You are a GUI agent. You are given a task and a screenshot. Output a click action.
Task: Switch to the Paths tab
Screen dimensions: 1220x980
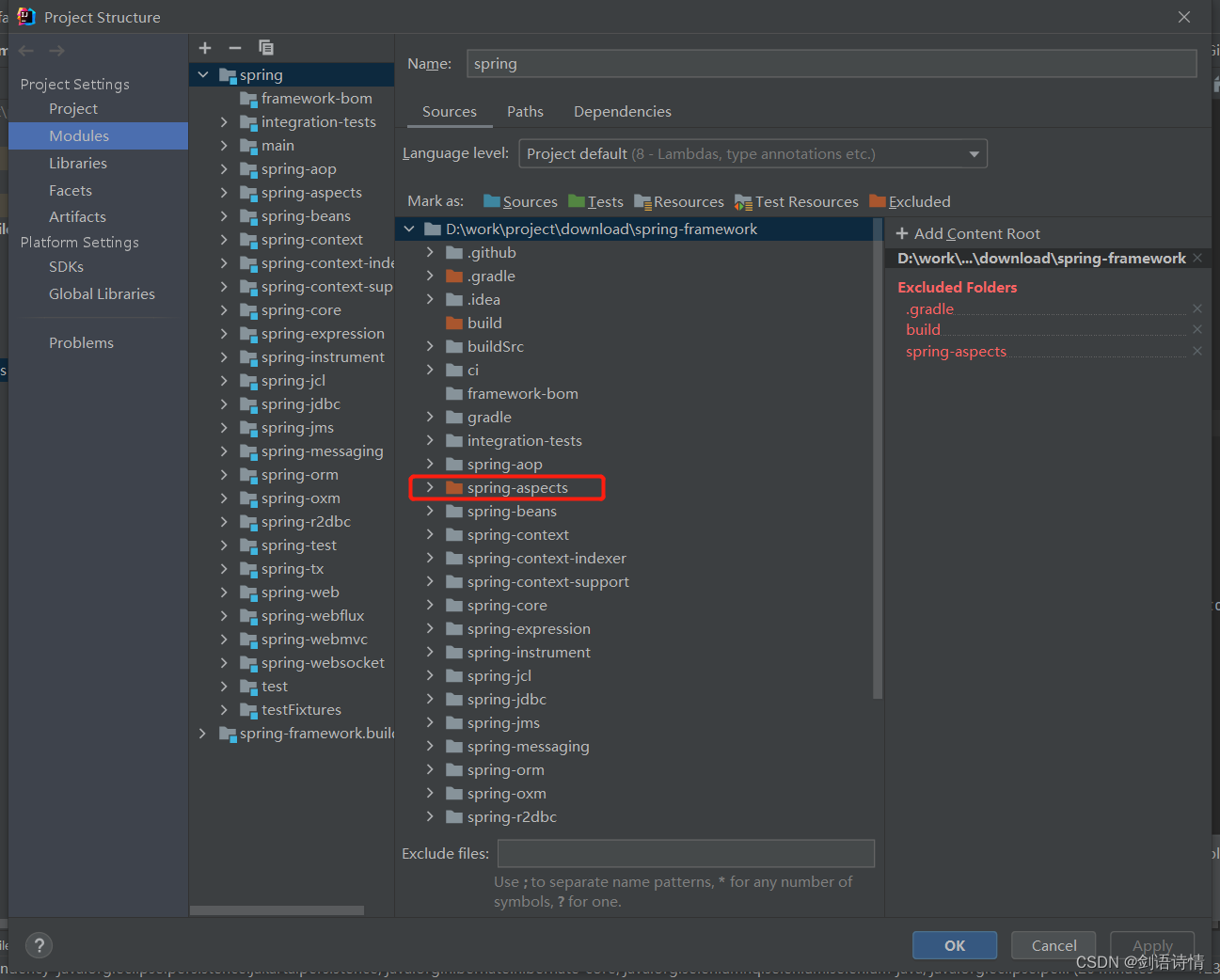tap(525, 111)
